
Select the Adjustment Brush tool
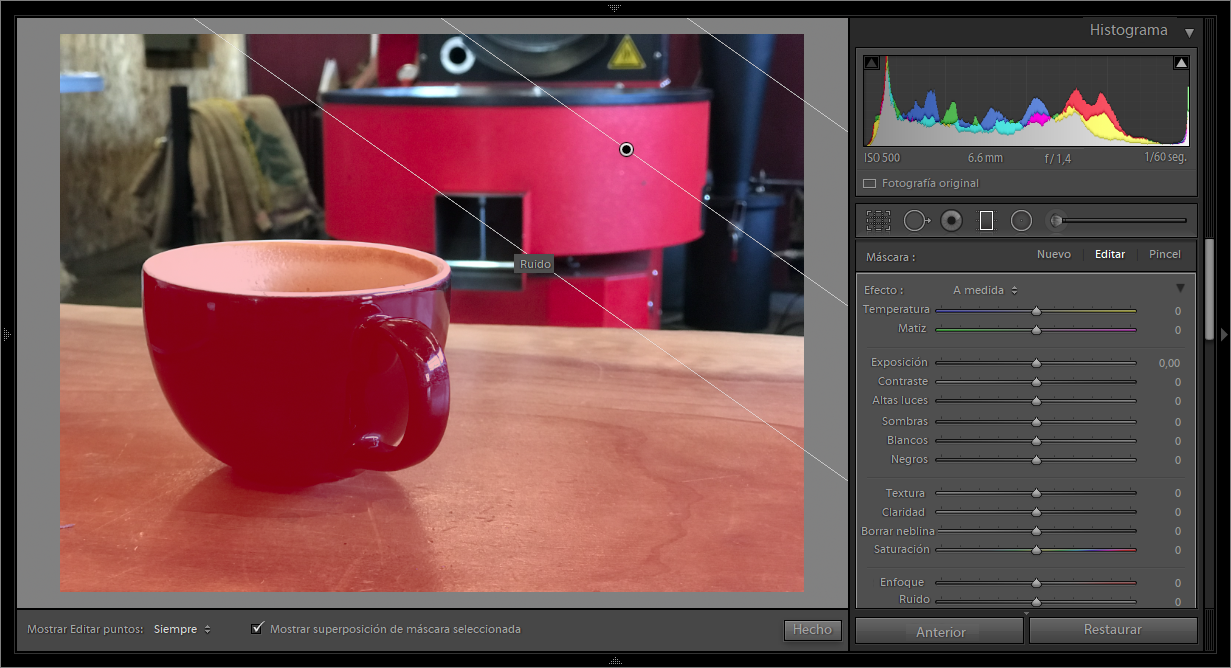tap(1056, 220)
